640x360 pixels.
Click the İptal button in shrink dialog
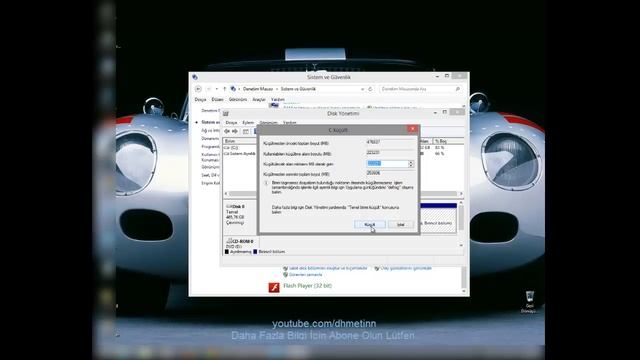click(x=401, y=224)
